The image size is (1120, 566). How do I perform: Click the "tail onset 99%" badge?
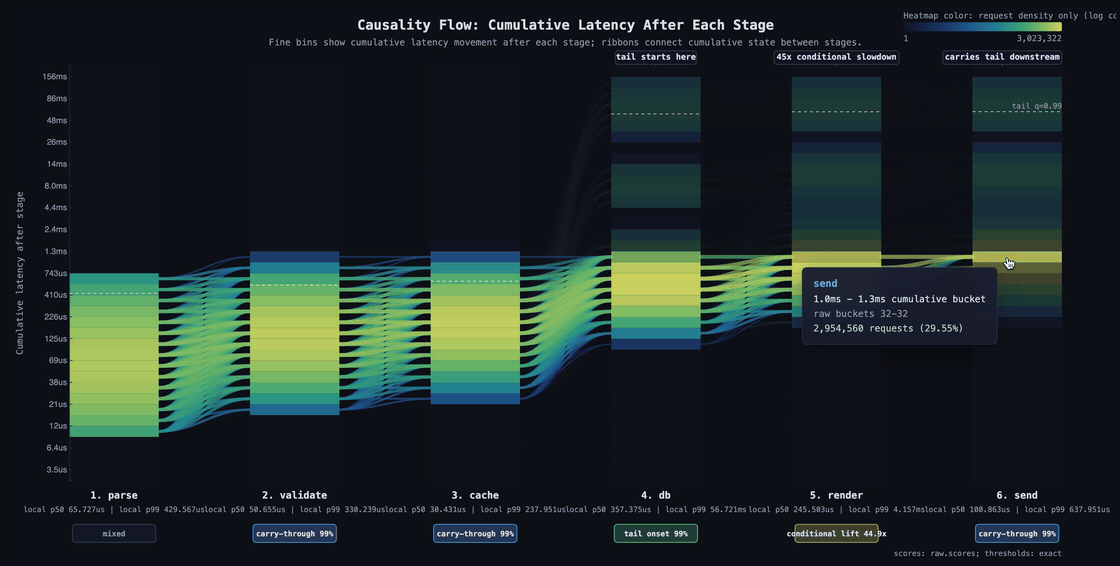(656, 533)
